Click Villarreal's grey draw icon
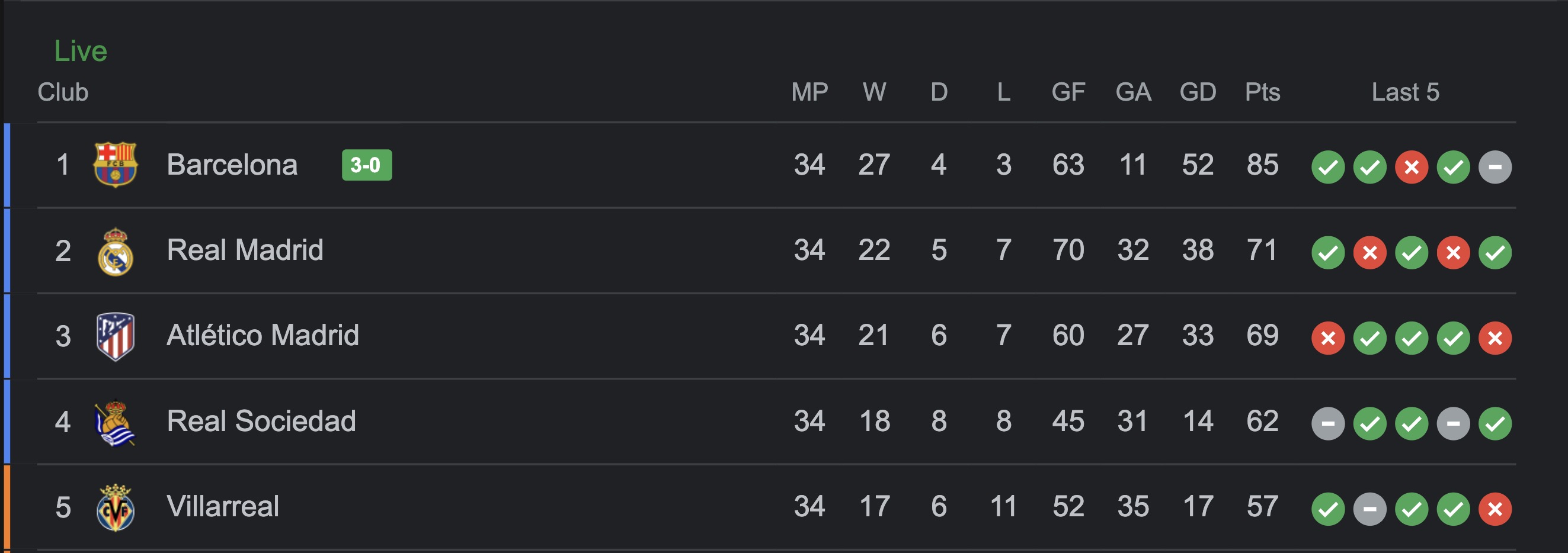Image resolution: width=1568 pixels, height=553 pixels. click(x=1369, y=509)
